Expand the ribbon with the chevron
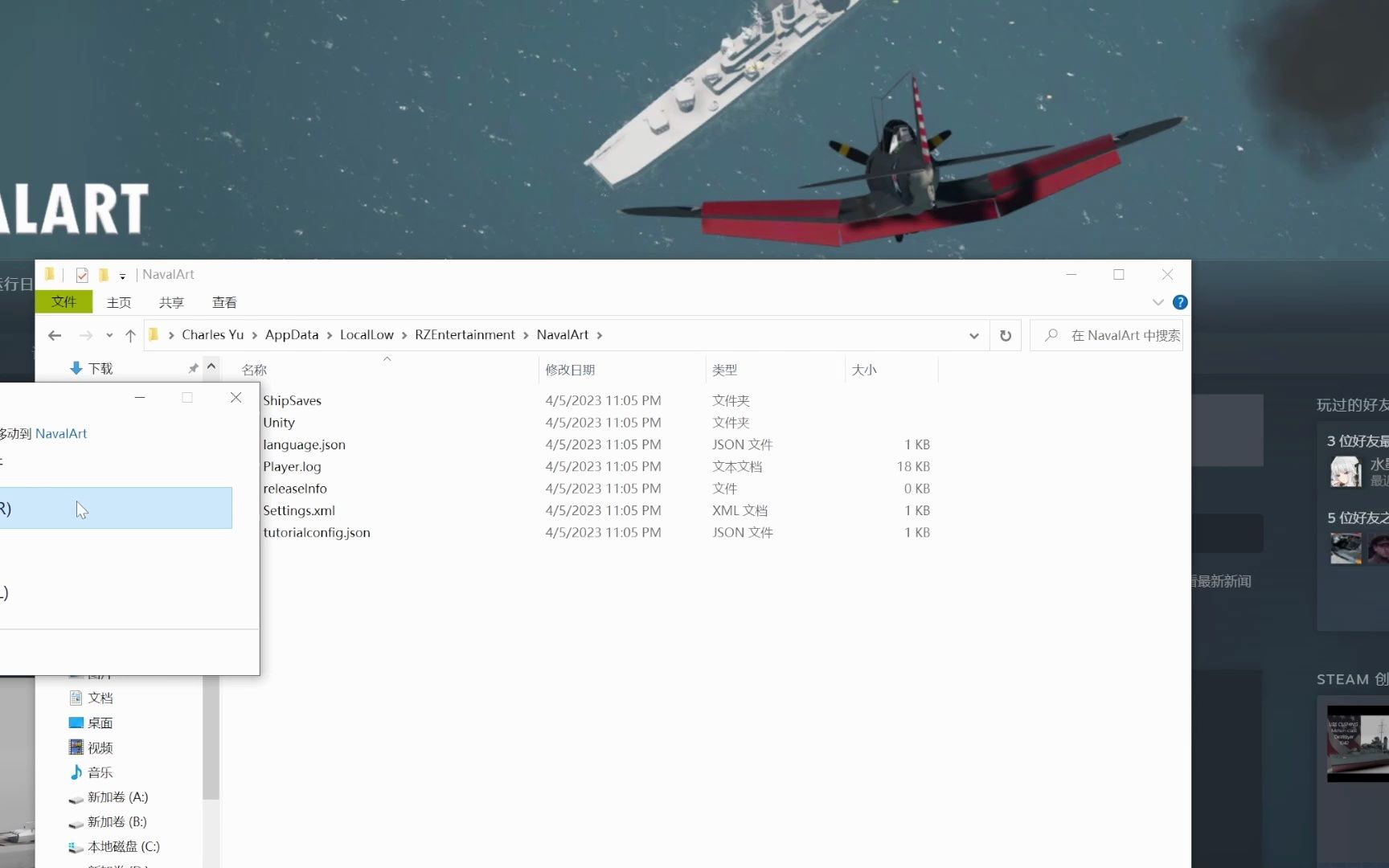Screen dimensions: 1389x868 1157,302
